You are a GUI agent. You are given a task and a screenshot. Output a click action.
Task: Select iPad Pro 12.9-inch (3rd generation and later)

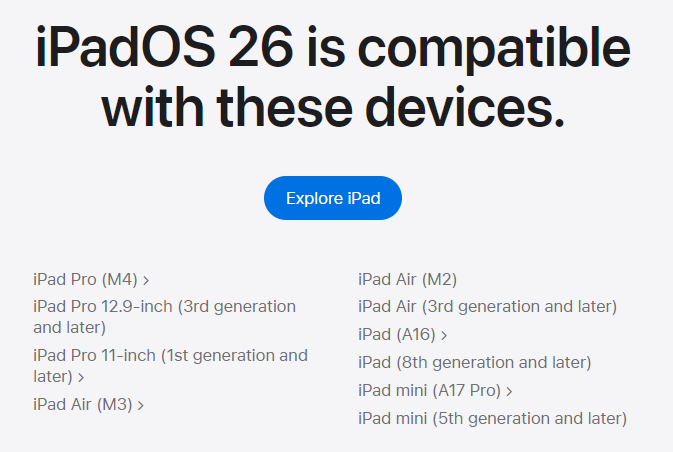pyautogui.click(x=164, y=317)
